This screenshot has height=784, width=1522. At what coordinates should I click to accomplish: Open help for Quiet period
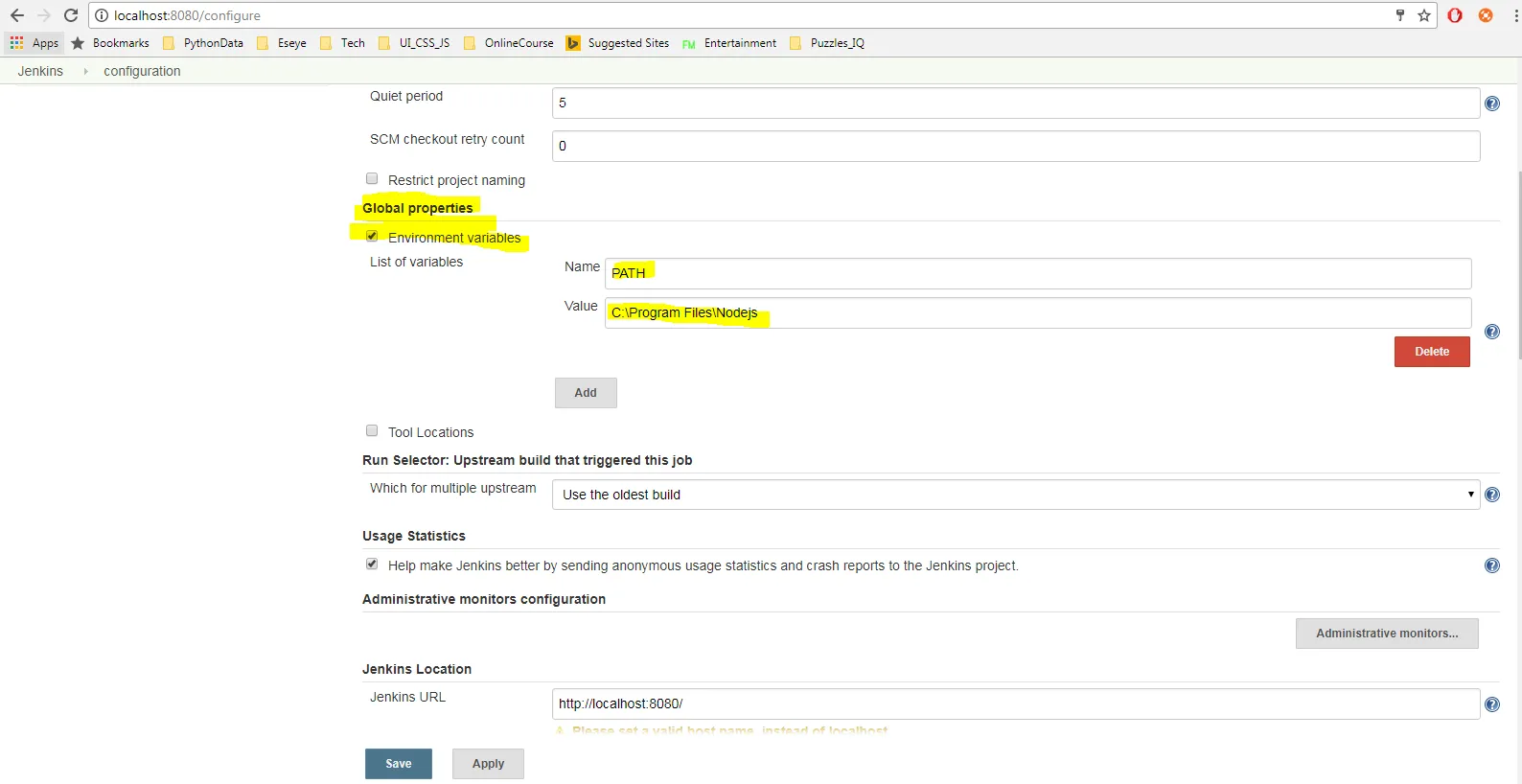tap(1492, 104)
